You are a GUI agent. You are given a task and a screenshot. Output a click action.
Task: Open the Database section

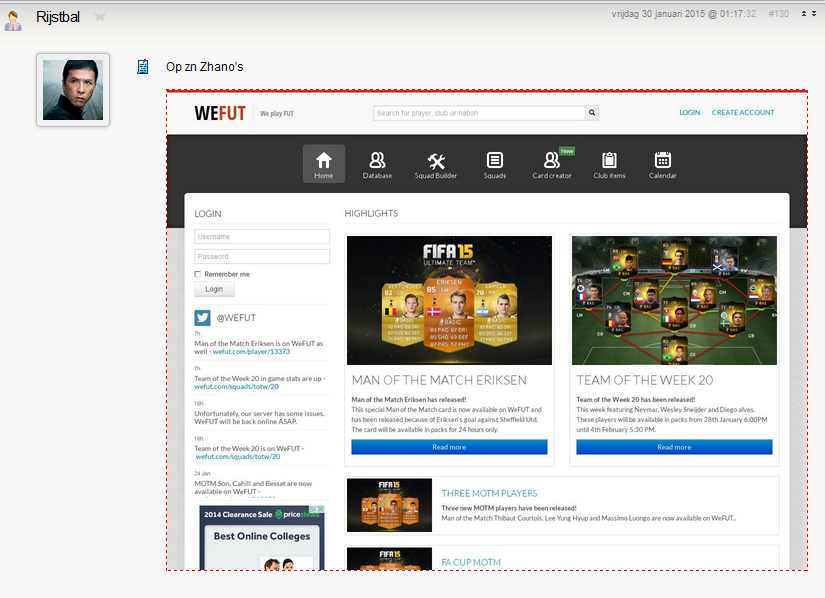pos(377,164)
